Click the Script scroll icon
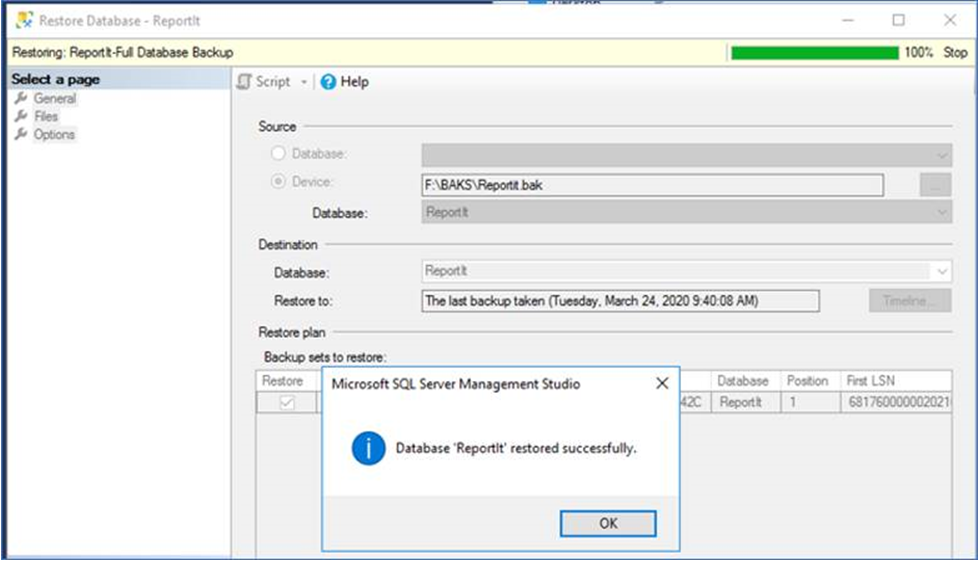 tap(244, 82)
